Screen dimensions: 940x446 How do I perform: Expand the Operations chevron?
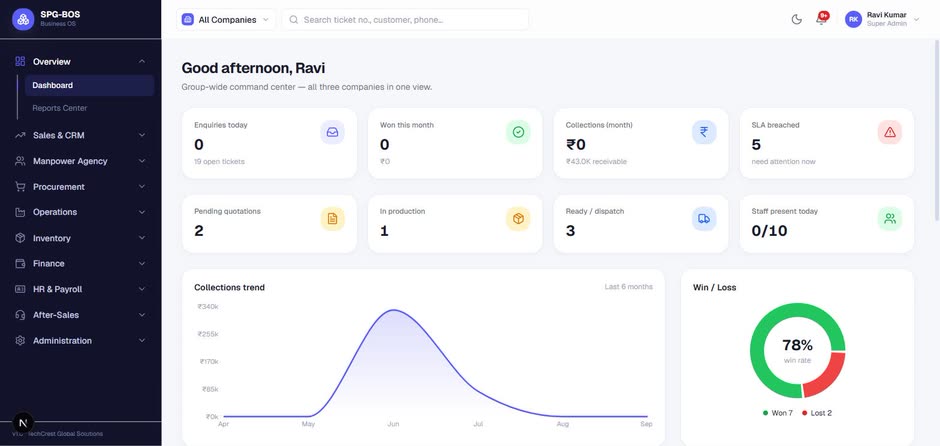click(142, 212)
